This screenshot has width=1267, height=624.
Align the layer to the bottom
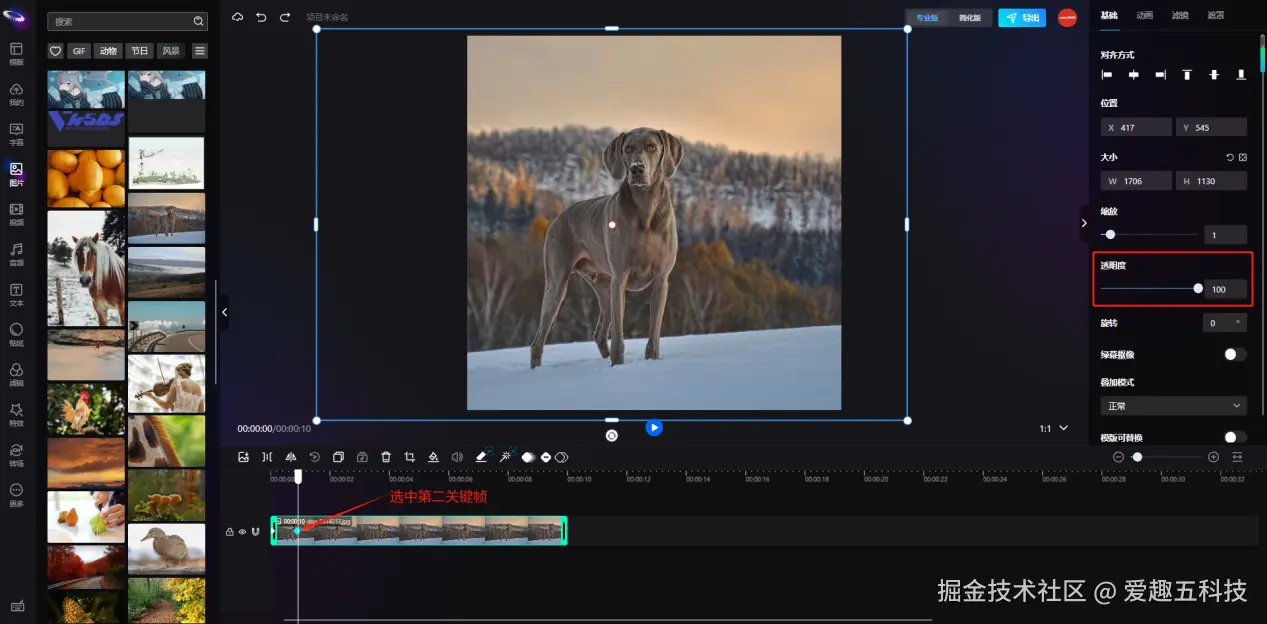pos(1241,75)
